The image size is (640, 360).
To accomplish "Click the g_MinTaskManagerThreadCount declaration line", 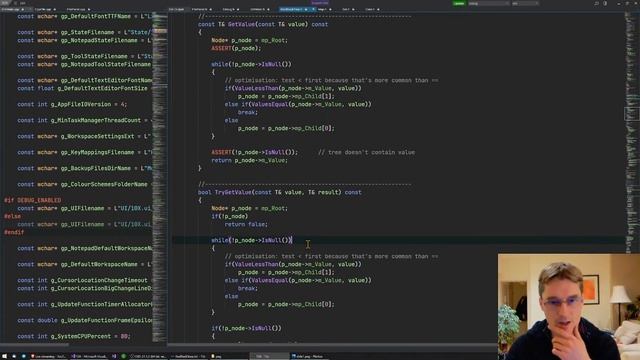I will [84, 120].
